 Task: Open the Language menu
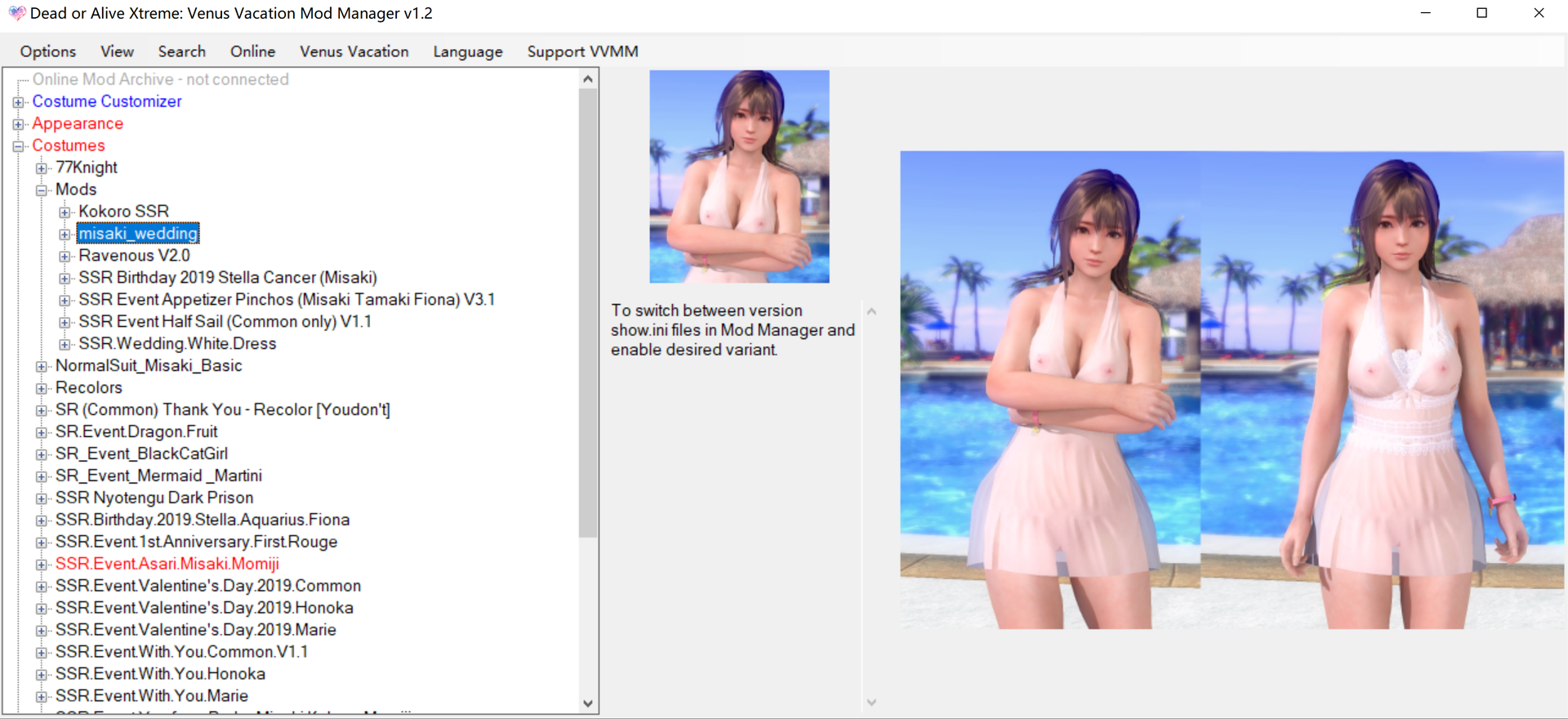[467, 51]
